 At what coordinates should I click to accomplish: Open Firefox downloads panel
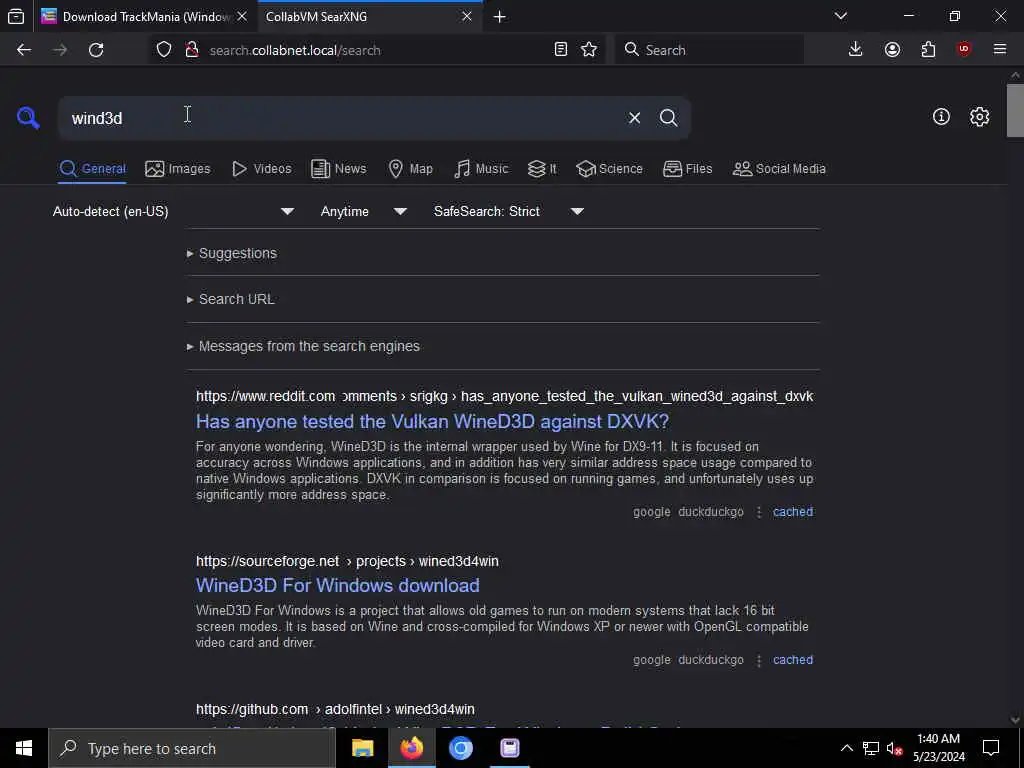coord(855,50)
